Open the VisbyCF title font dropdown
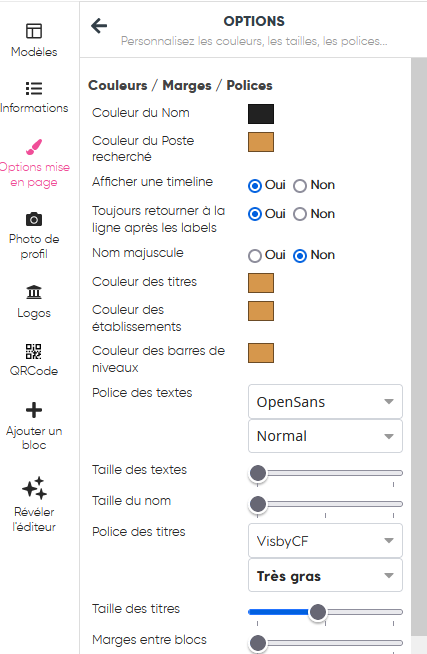Screen dimensions: 427x654 click(x=325, y=541)
